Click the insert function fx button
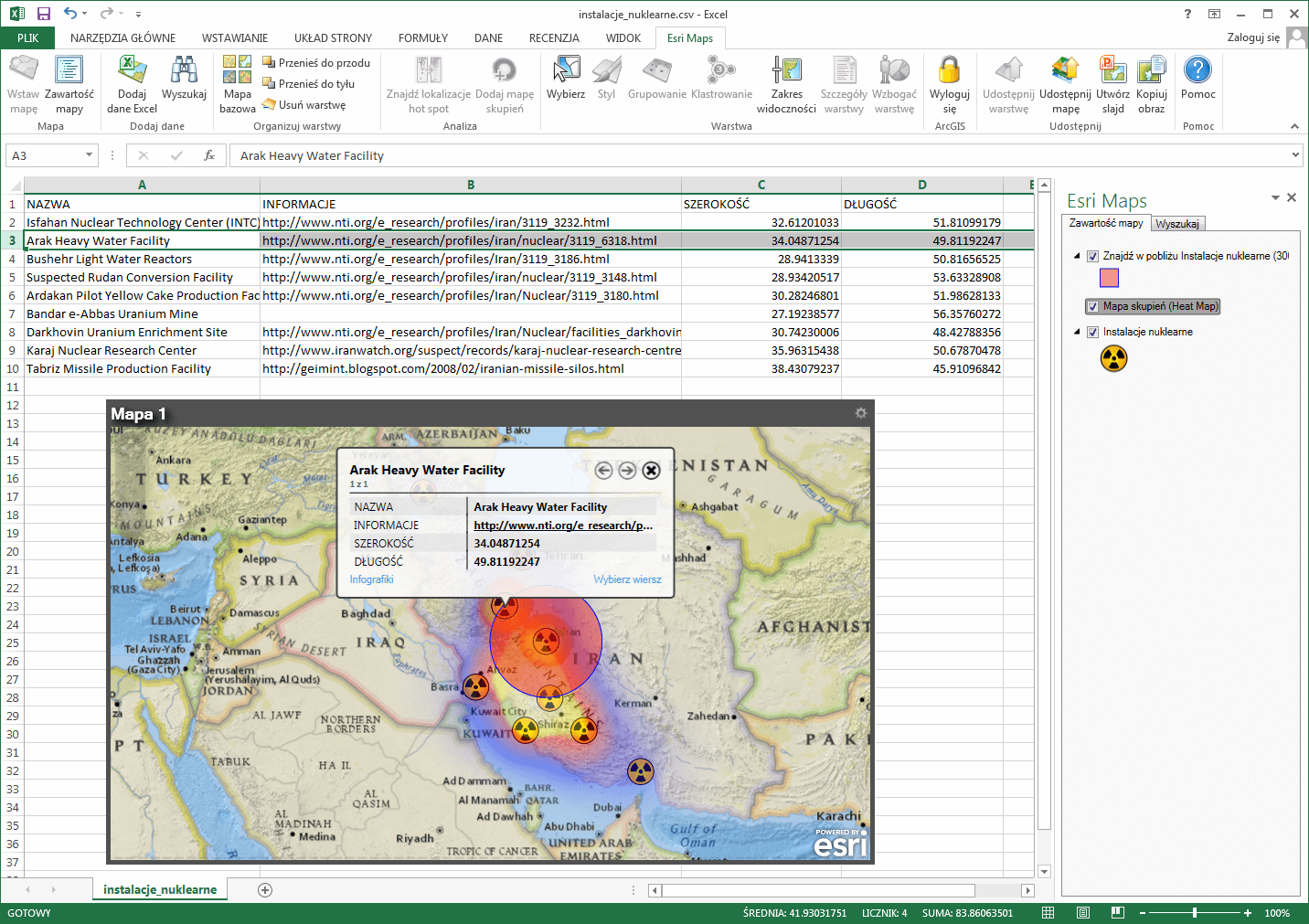This screenshot has width=1309, height=924. coord(209,155)
